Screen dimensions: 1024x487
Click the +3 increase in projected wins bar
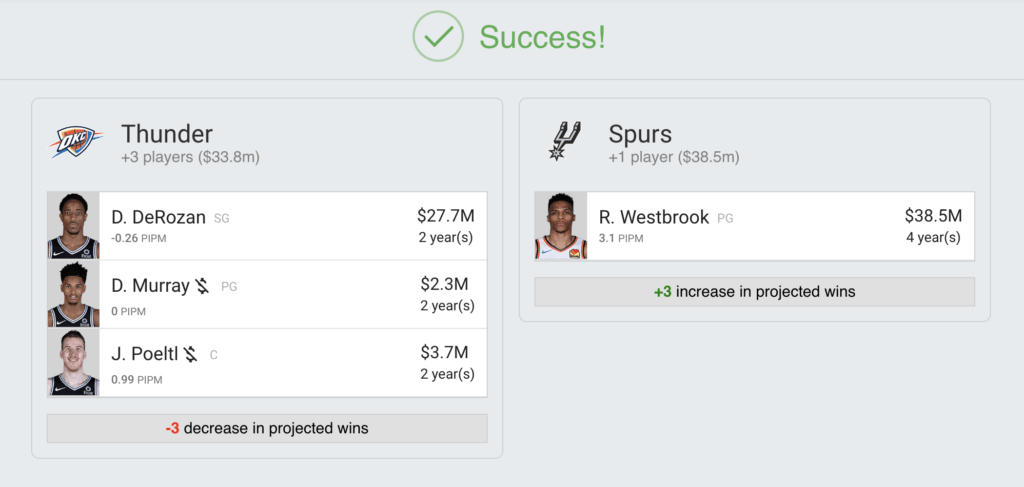(754, 291)
